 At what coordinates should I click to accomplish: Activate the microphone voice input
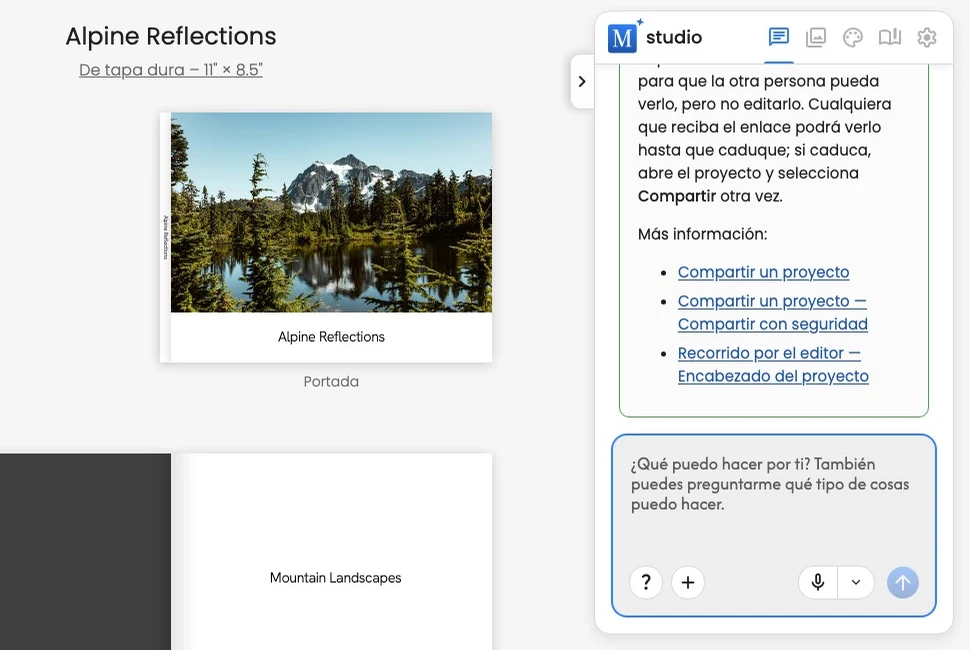[x=818, y=582]
